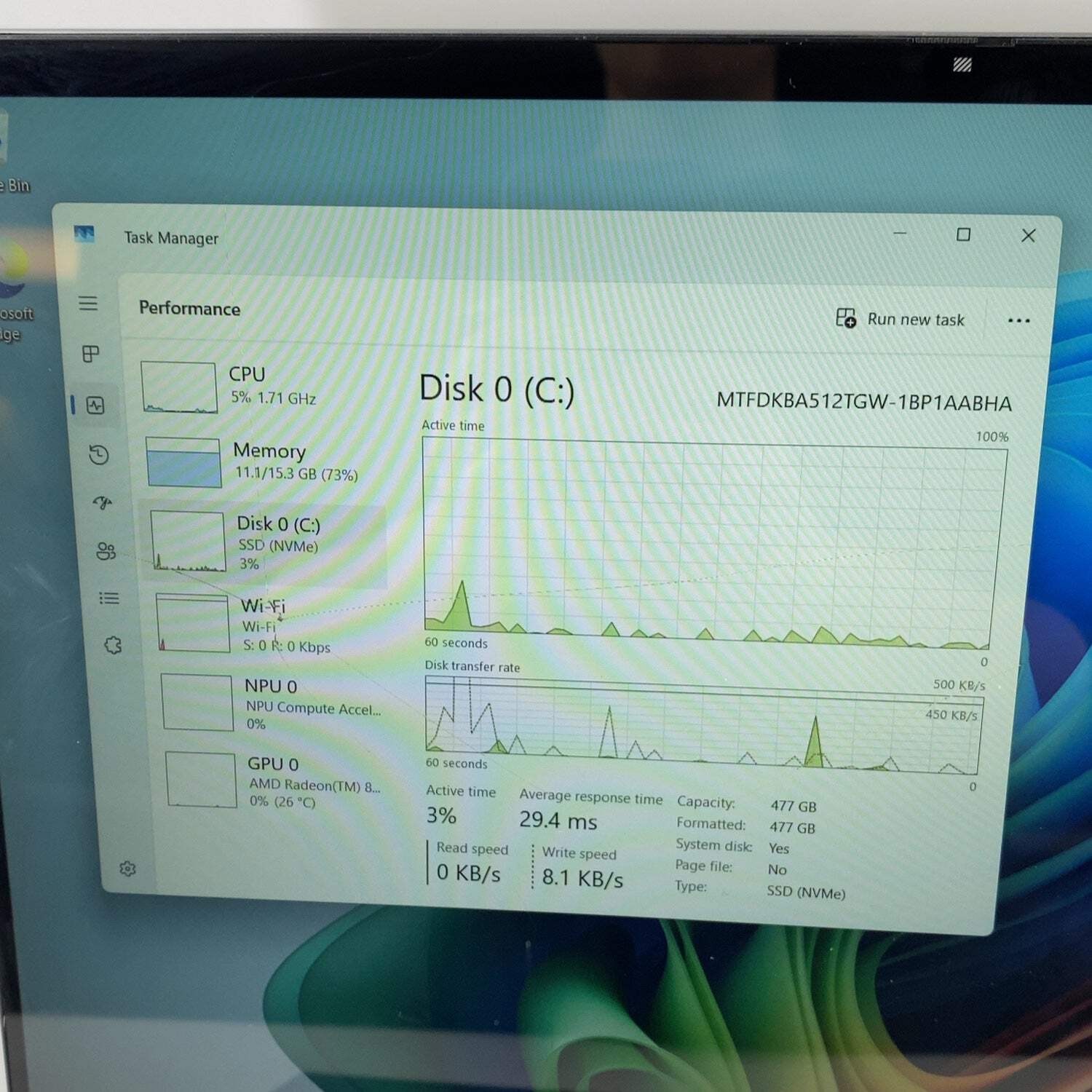The image size is (1092, 1092).
Task: Click the CPU mini graph thumbnail
Action: point(179,388)
